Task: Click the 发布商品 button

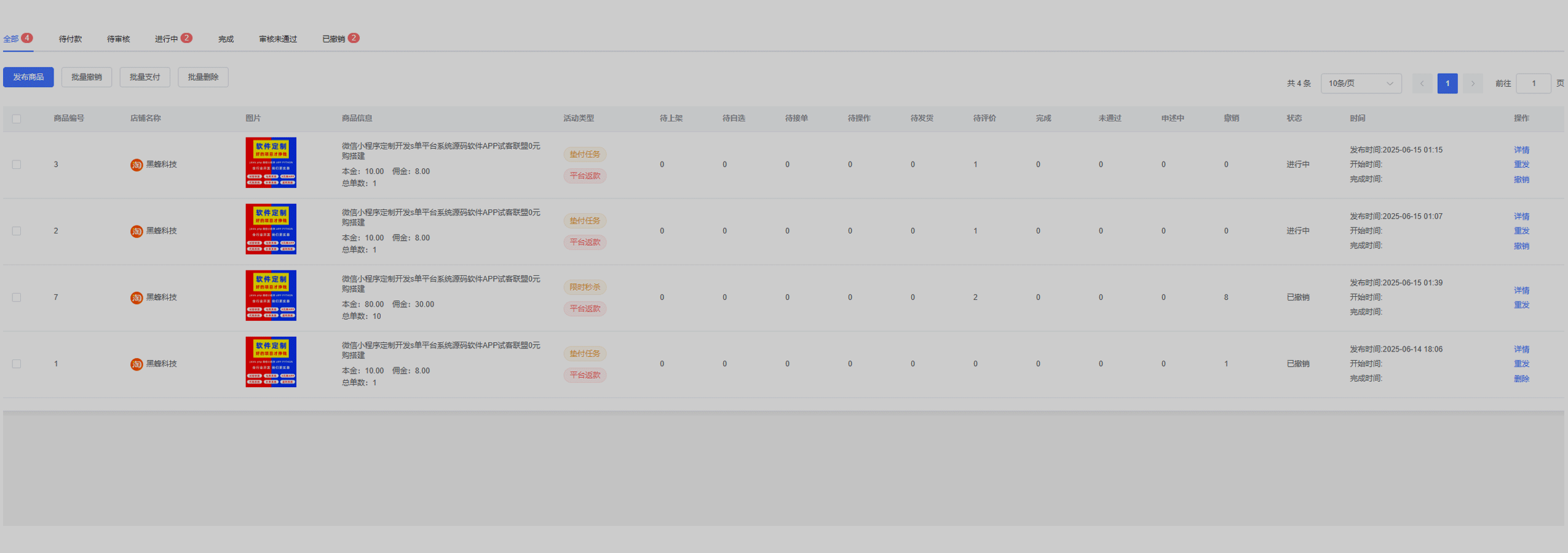Action: point(28,77)
